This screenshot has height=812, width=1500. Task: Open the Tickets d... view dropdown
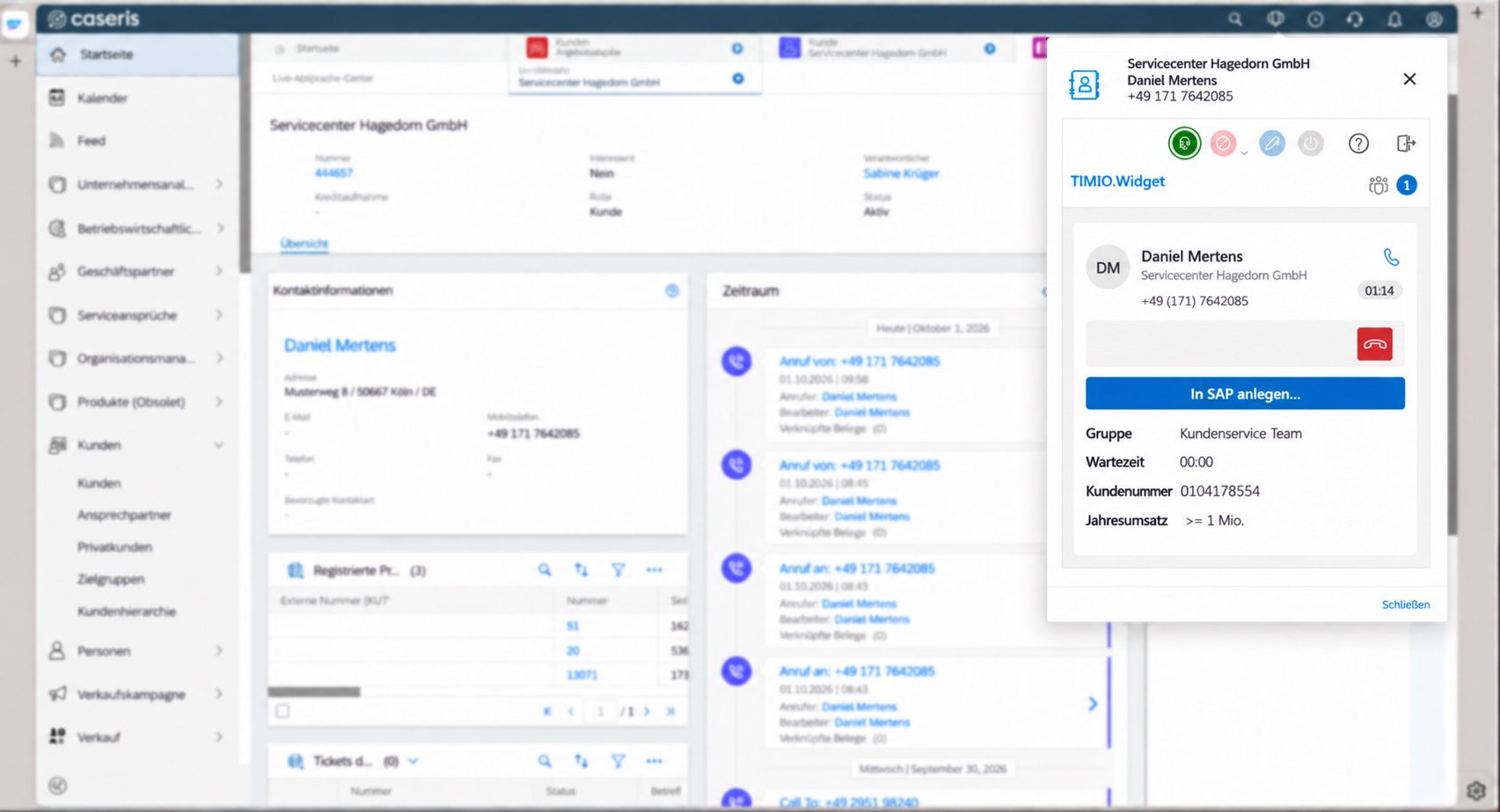point(413,761)
